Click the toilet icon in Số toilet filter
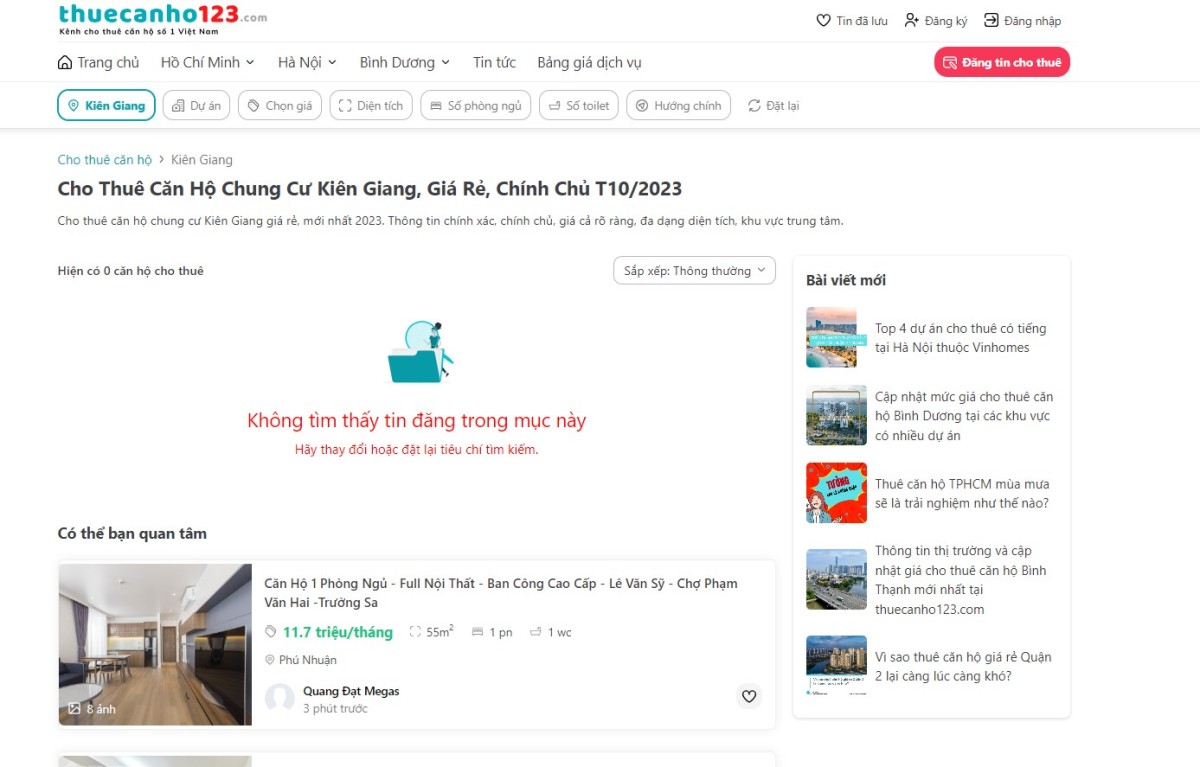The width and height of the screenshot is (1200, 767). (555, 106)
